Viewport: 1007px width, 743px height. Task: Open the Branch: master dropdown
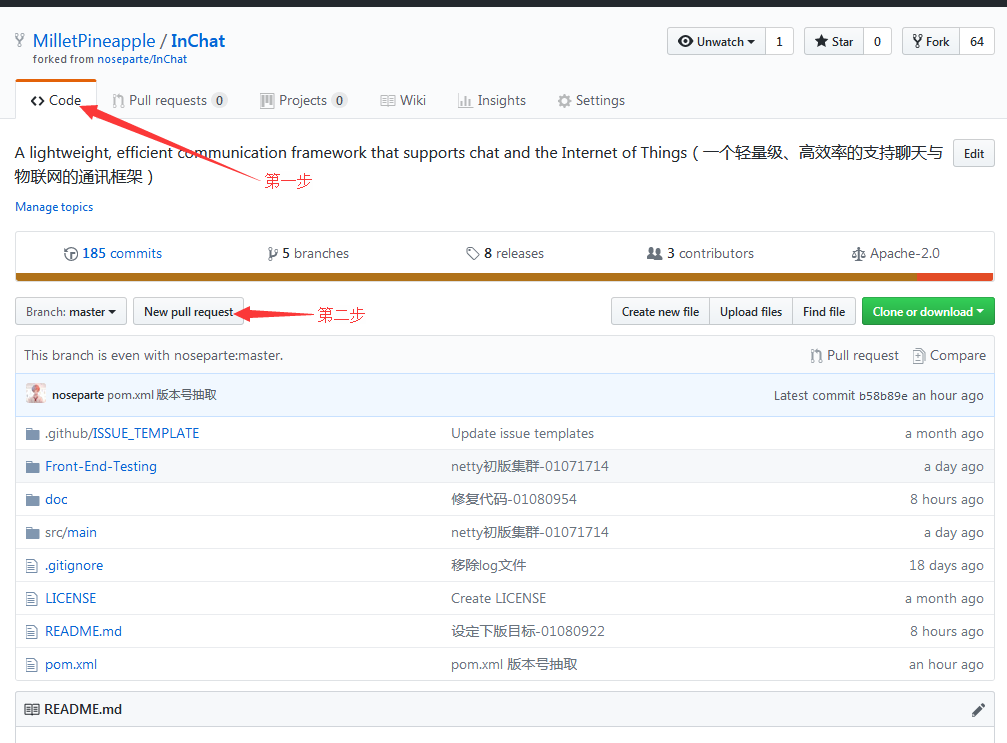click(x=71, y=311)
